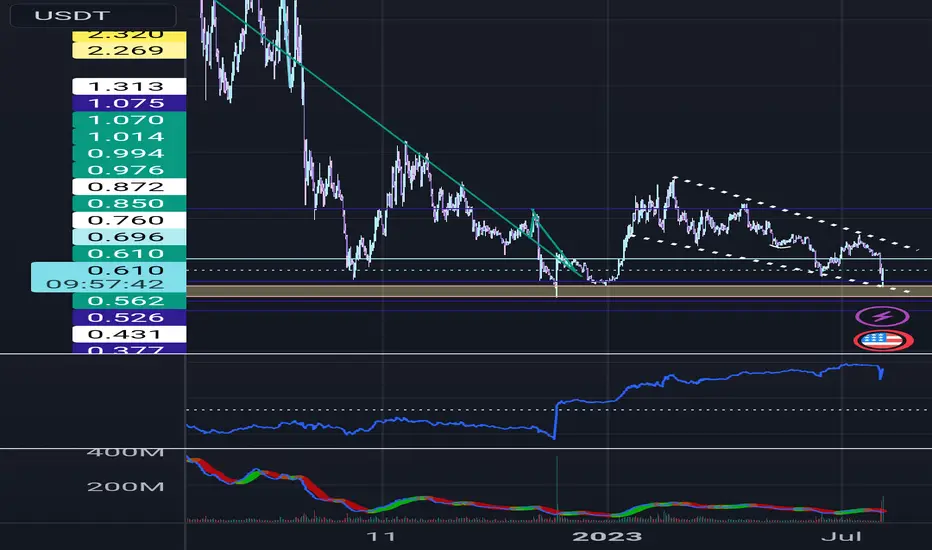
Task: Select the white 0.760 price label
Action: (x=129, y=219)
